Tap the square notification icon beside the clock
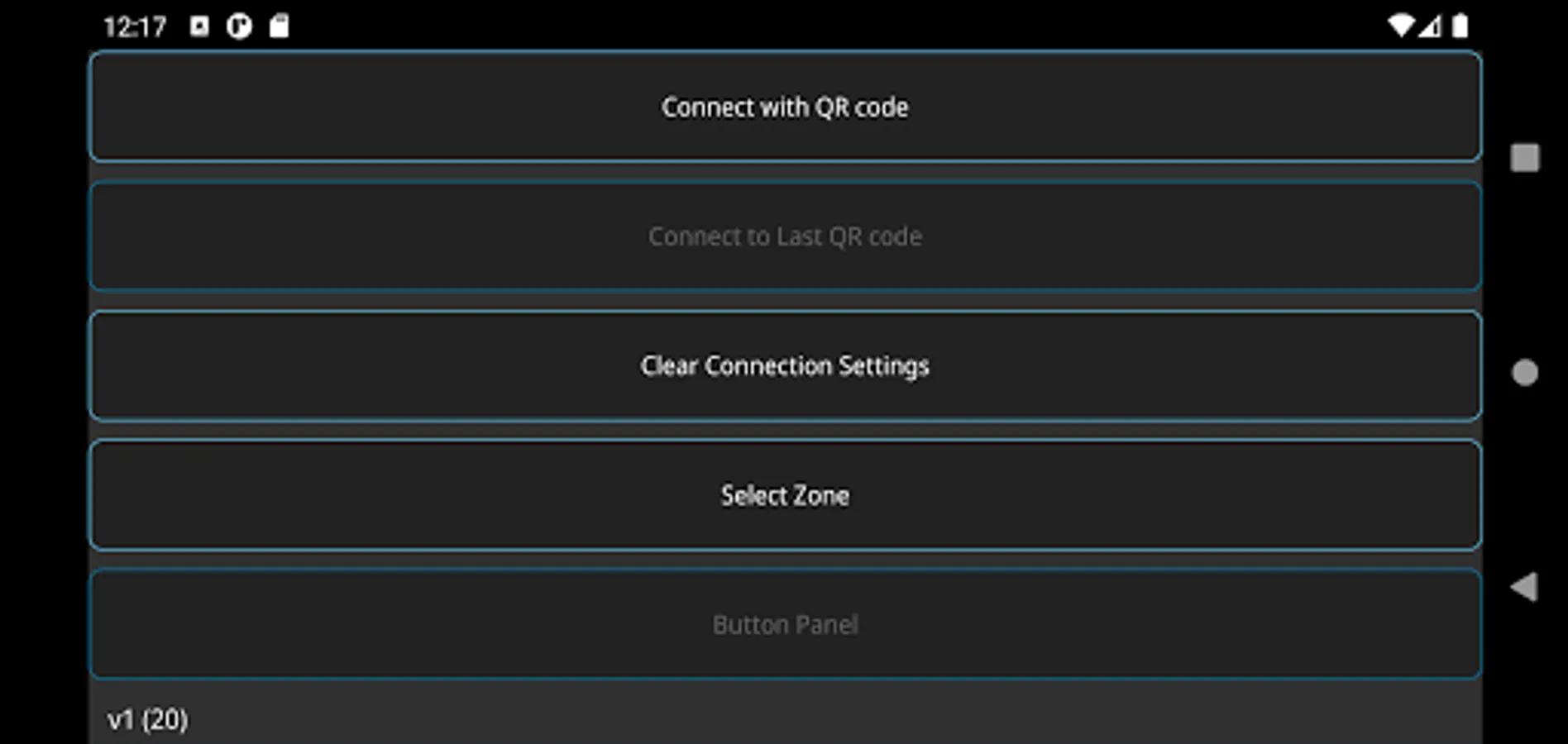 click(199, 26)
